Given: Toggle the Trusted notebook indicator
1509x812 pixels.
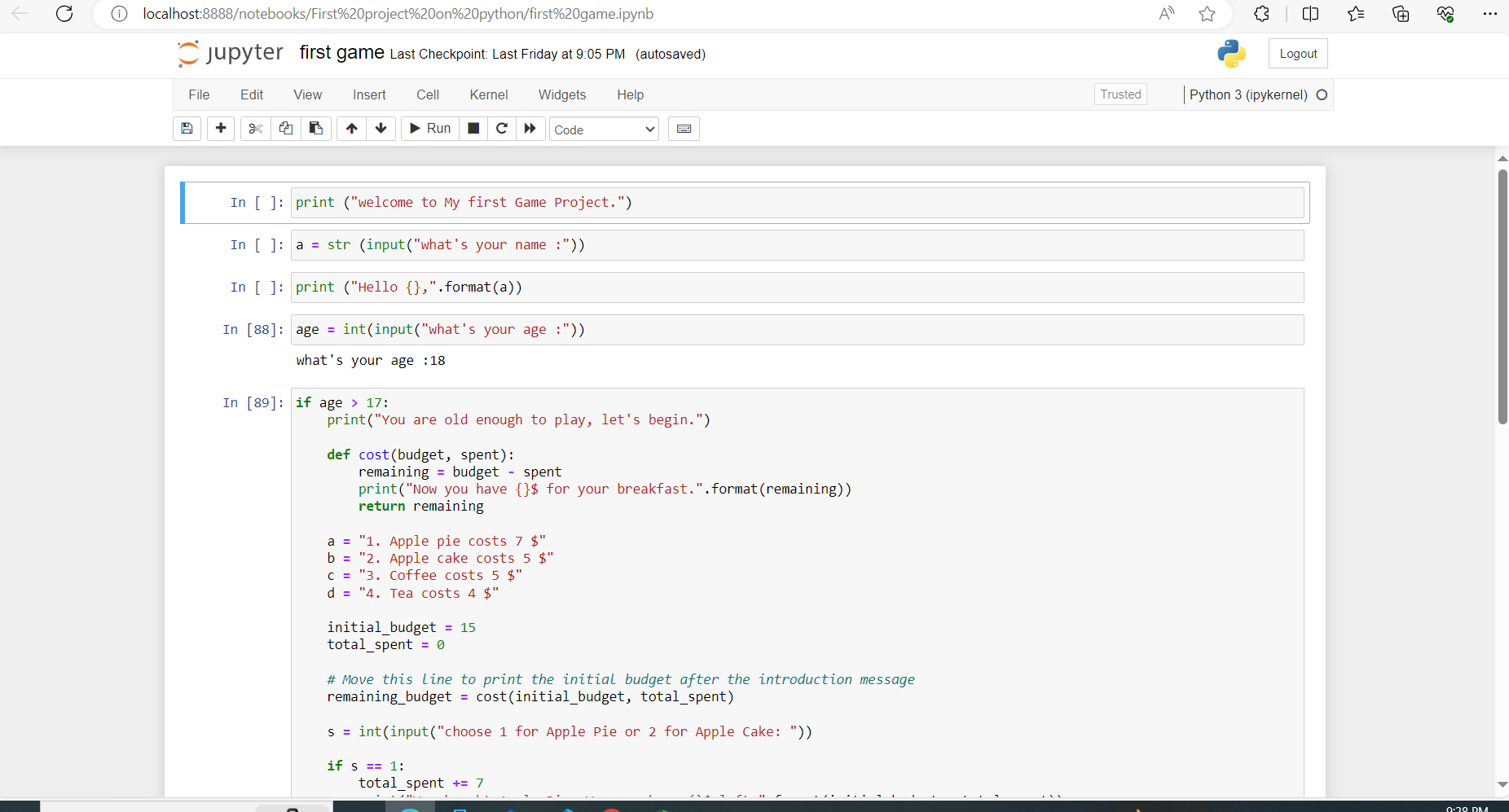Looking at the screenshot, I should pos(1120,94).
